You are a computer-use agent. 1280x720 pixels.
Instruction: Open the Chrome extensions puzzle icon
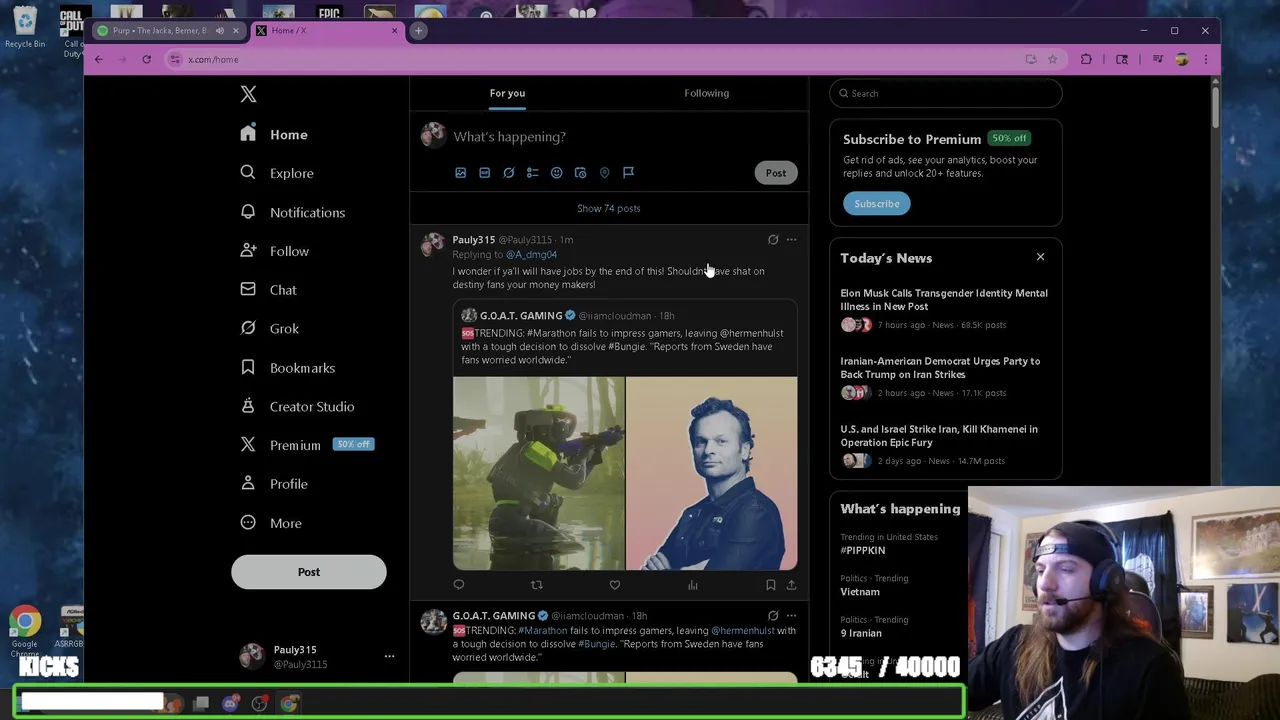click(1086, 60)
